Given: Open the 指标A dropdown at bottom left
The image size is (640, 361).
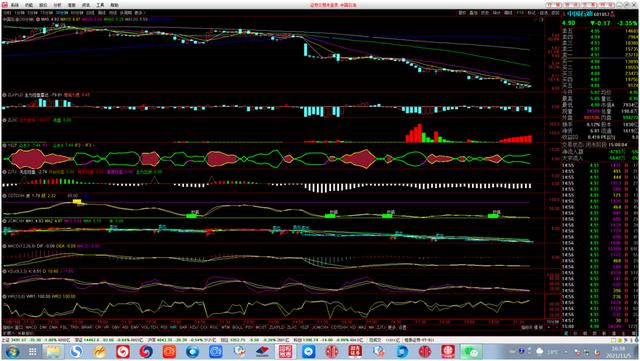Looking at the screenshot, I should click(x=7, y=327).
